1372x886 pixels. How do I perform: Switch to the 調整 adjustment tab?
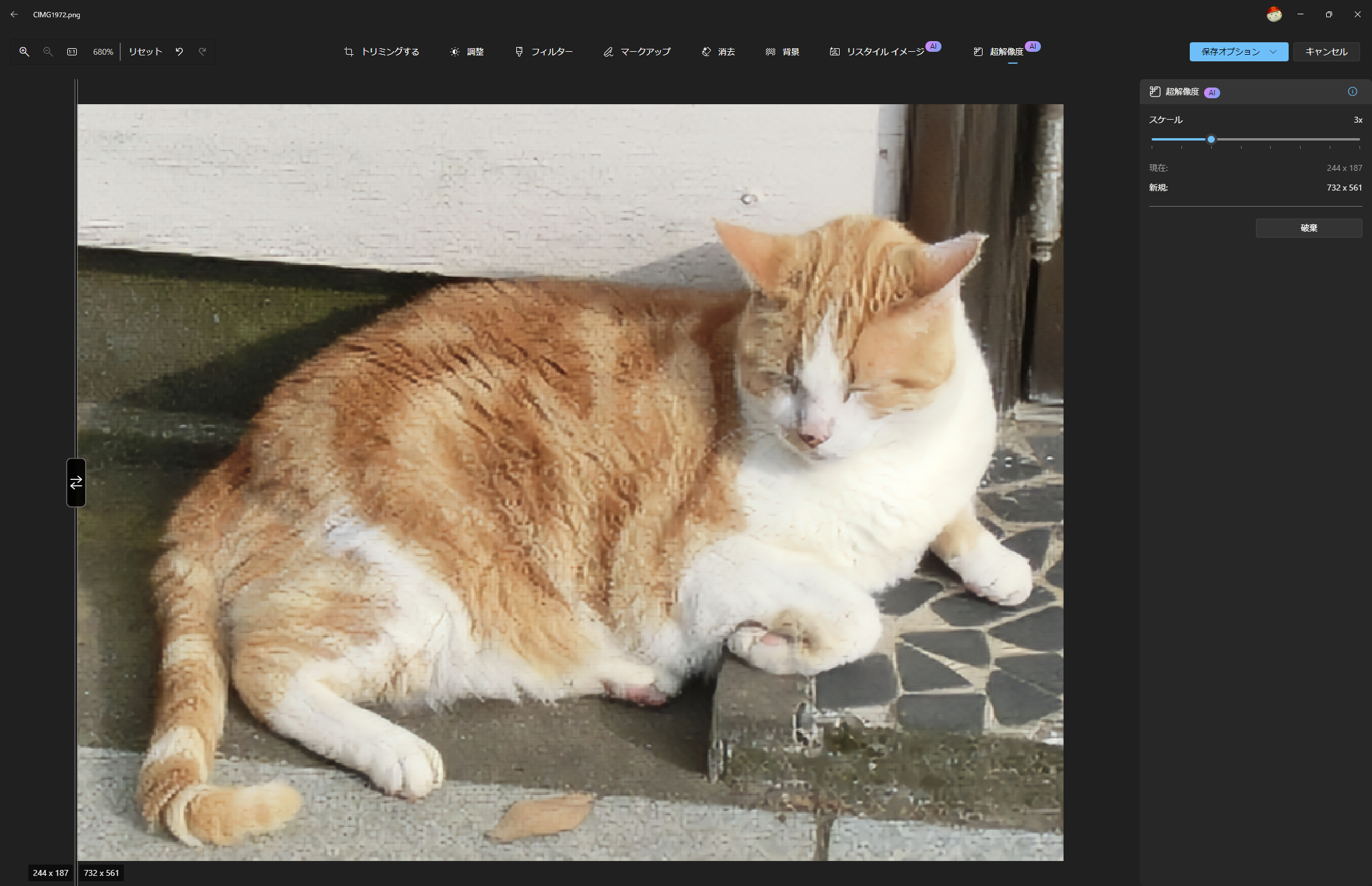pyautogui.click(x=467, y=52)
